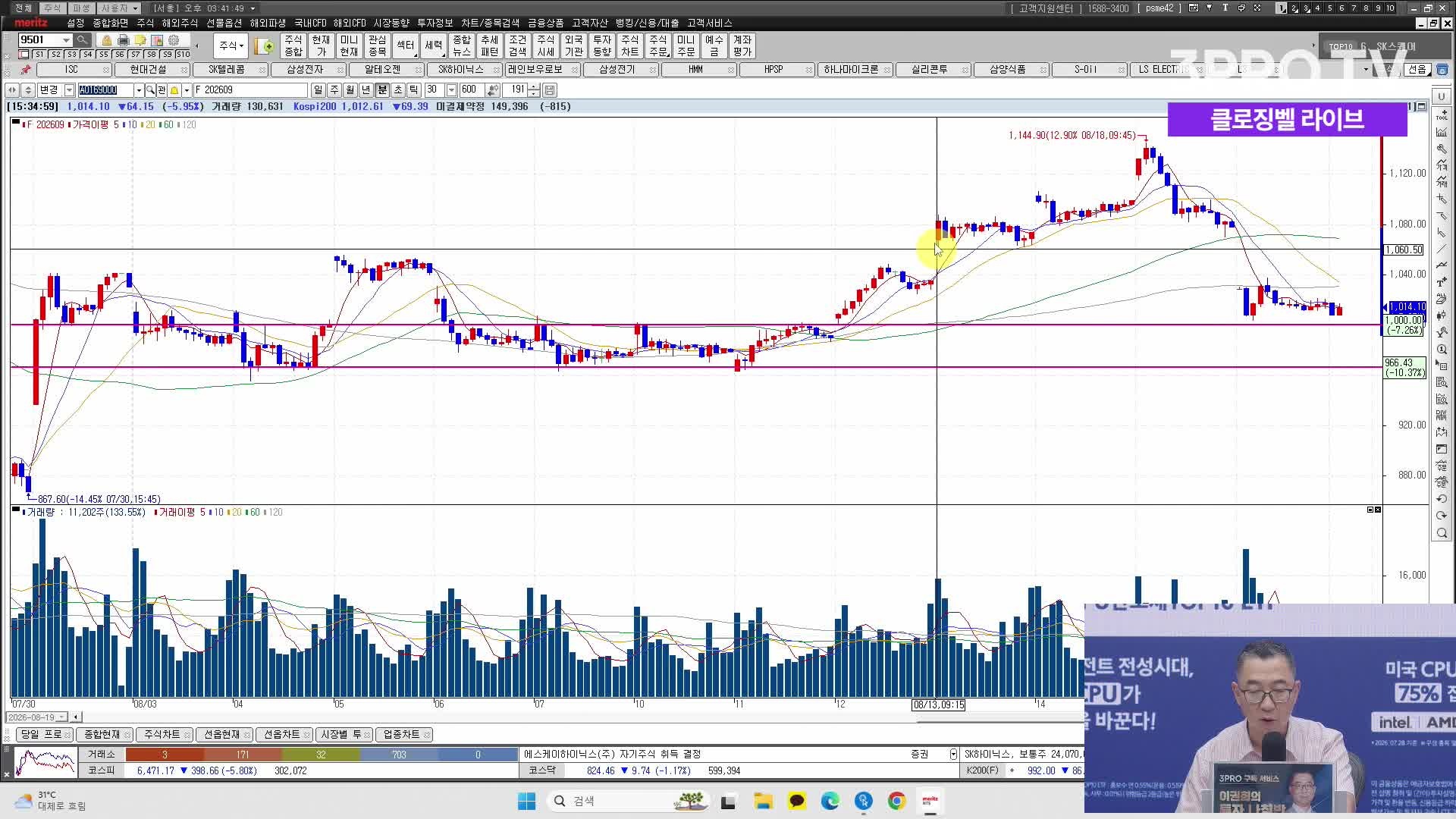Open the 선물옵션 menu
The image size is (1456, 819).
point(224,24)
